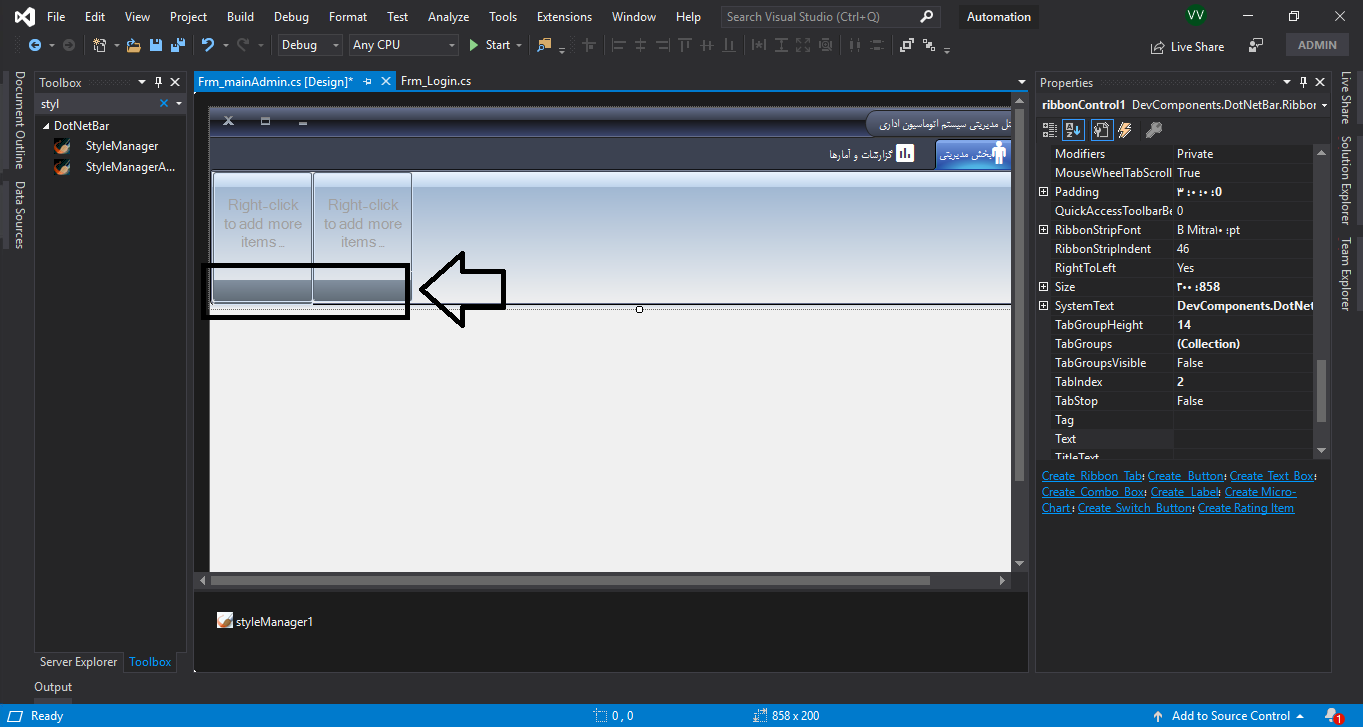The width and height of the screenshot is (1363, 727).
Task: Click the Create Ribbon Tab link
Action: click(1093, 476)
